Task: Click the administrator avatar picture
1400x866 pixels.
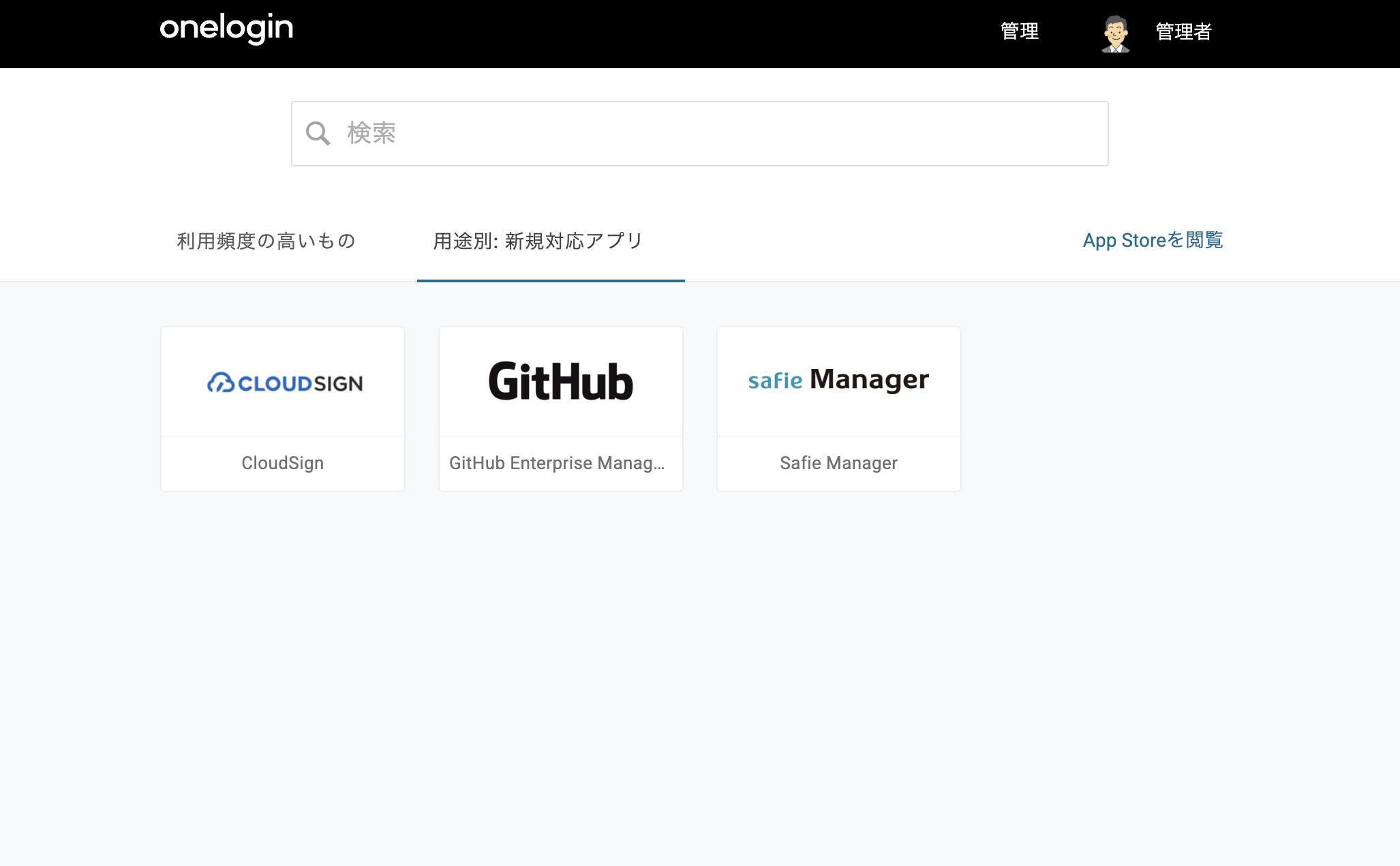Action: tap(1115, 33)
